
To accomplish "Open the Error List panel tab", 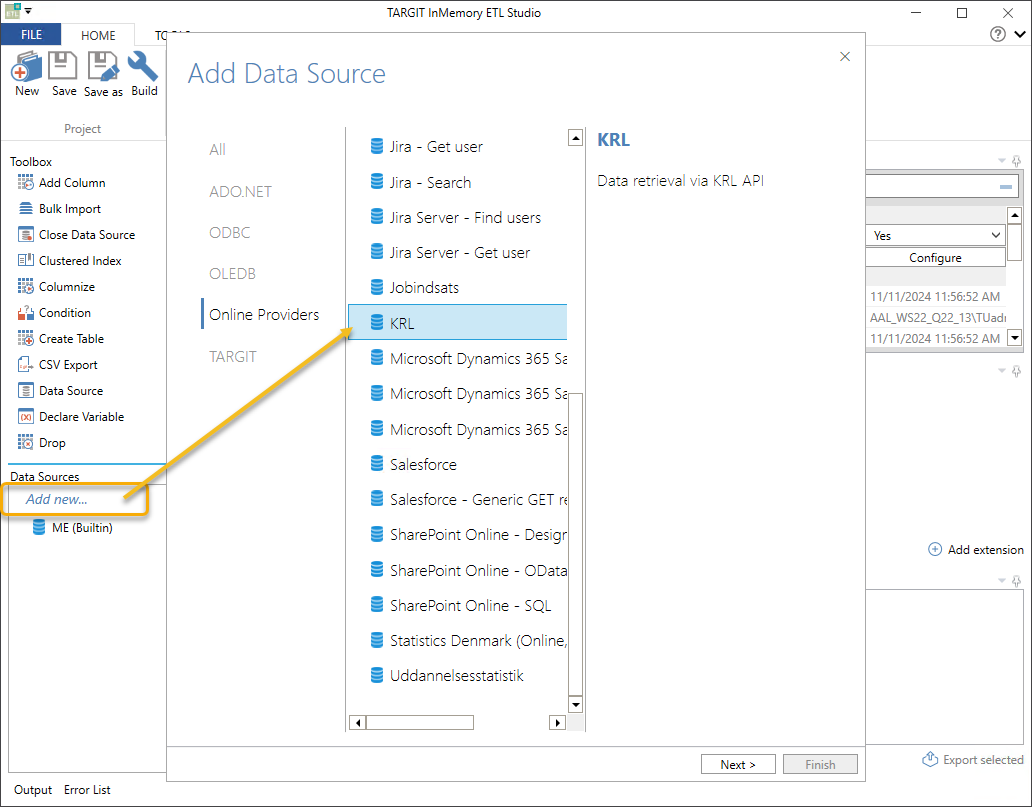I will coord(87,789).
